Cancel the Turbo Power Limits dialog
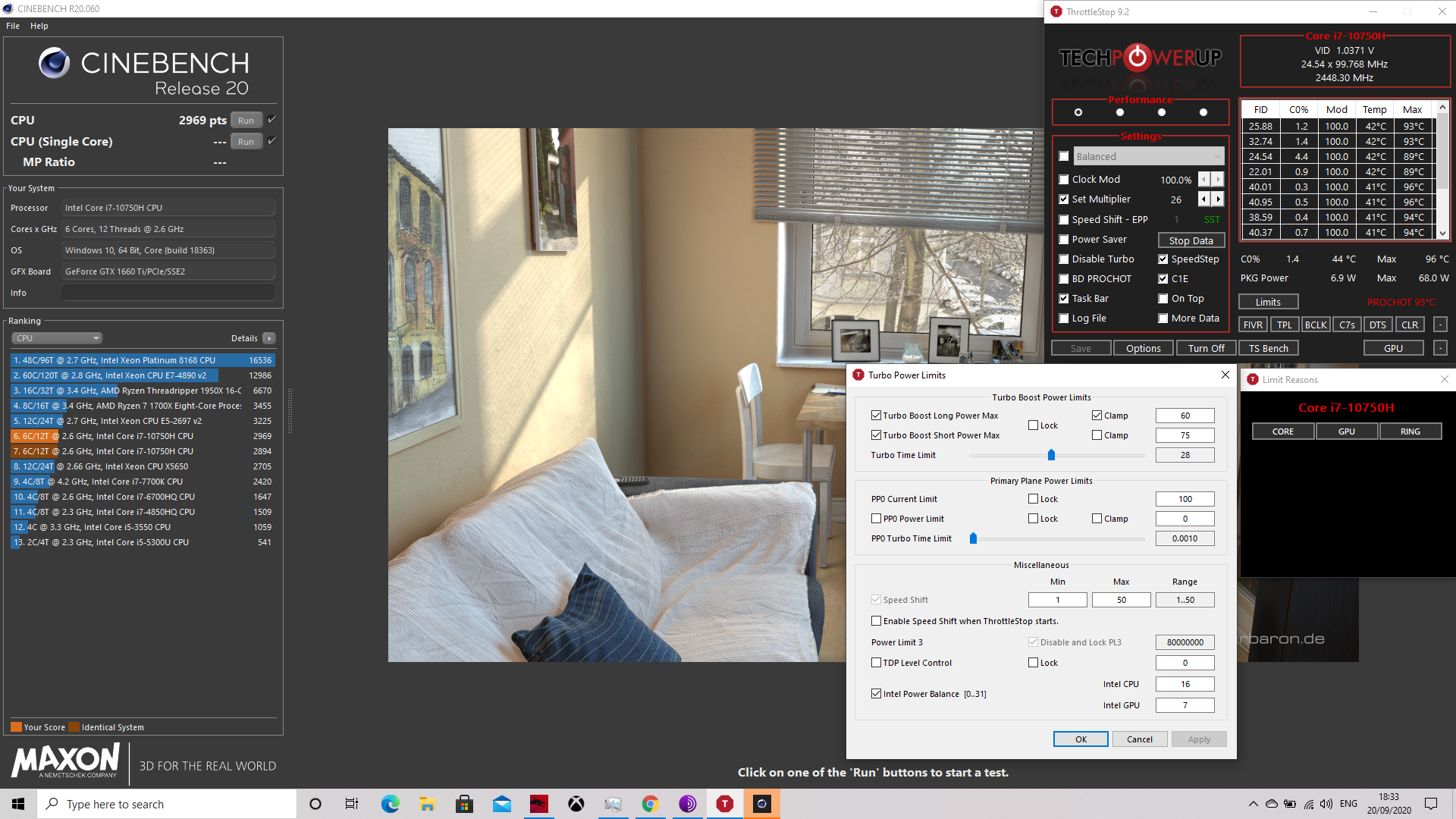 [x=1139, y=739]
